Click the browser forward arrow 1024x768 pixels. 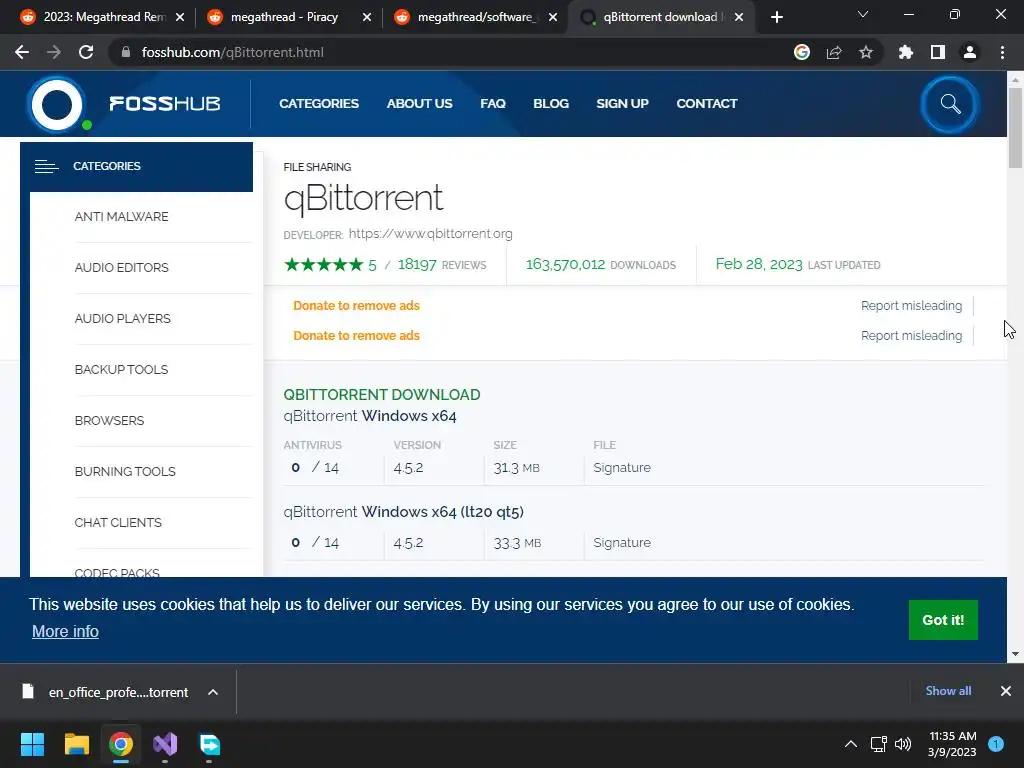point(54,52)
